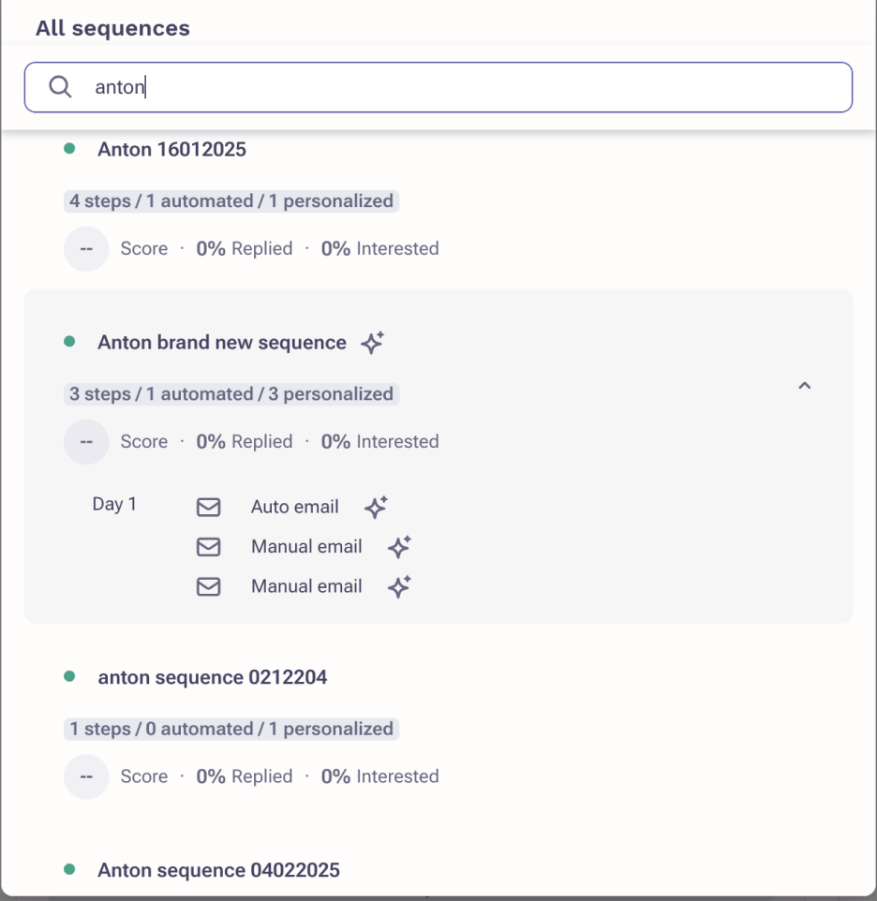Click the score circle of anton sequence 0212204
The width and height of the screenshot is (877, 901).
86,776
